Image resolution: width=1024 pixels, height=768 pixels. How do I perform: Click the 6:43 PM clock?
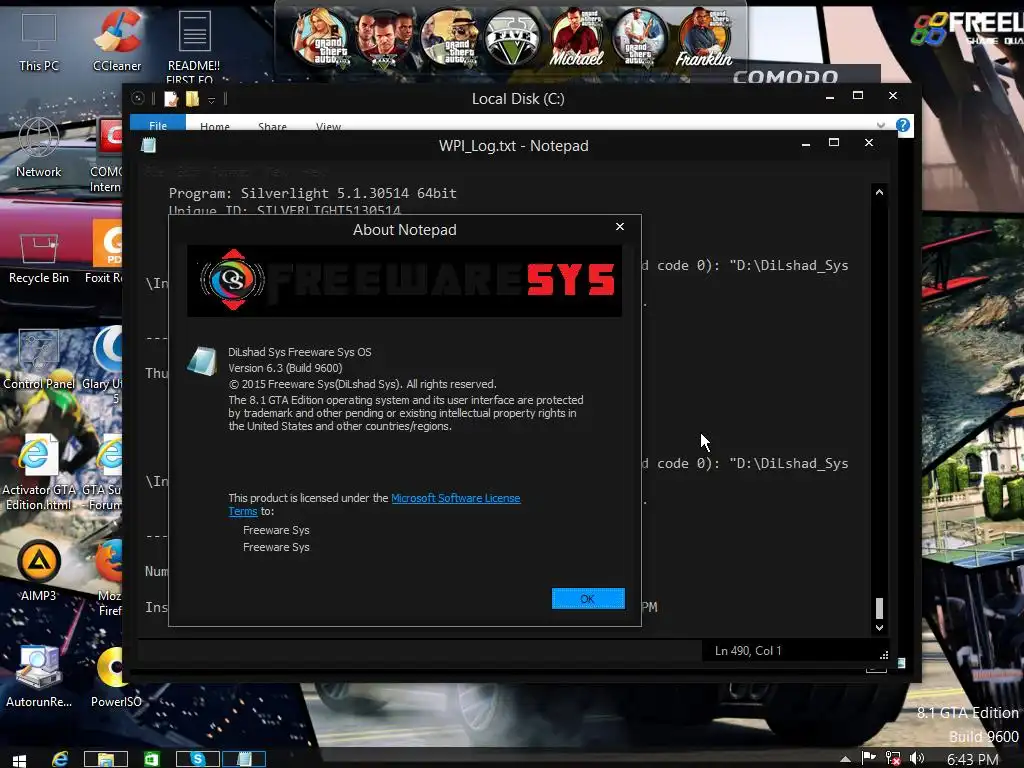(x=972, y=759)
